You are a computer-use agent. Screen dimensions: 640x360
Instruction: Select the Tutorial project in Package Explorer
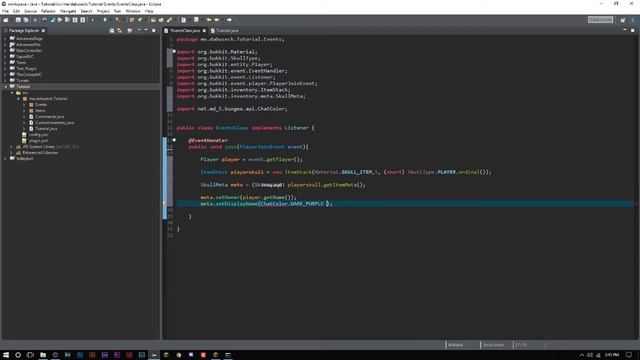(23, 87)
